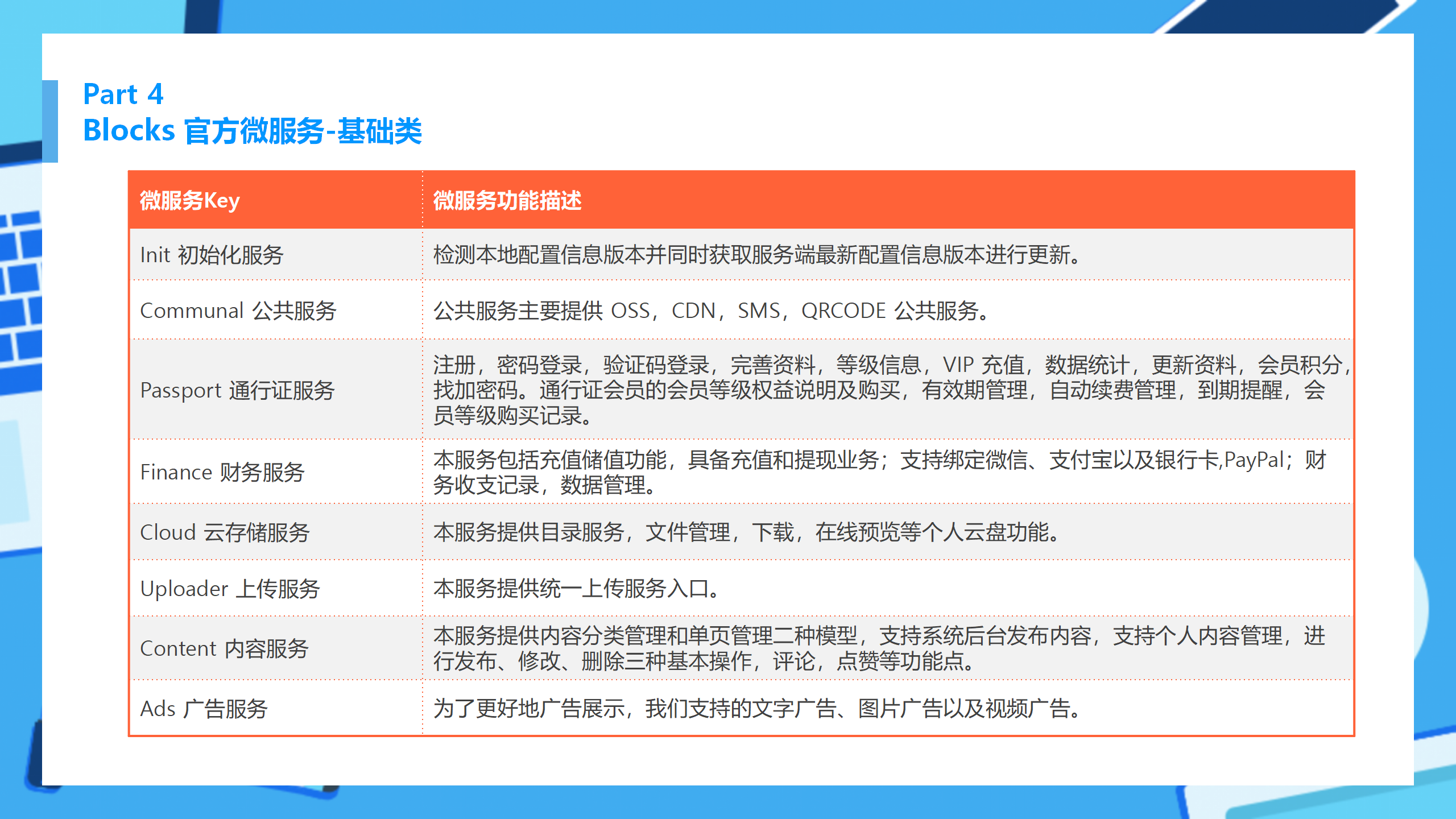This screenshot has height=819, width=1456.
Task: Click the Cloud storage description text
Action: click(x=762, y=532)
